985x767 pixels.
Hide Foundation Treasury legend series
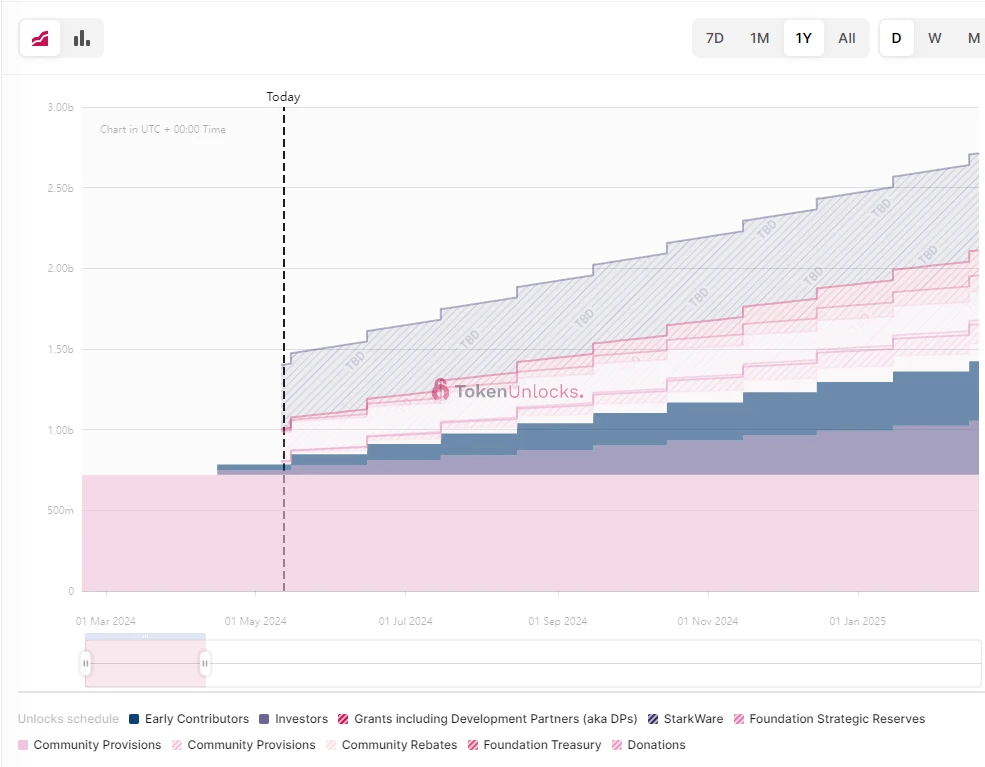point(542,745)
